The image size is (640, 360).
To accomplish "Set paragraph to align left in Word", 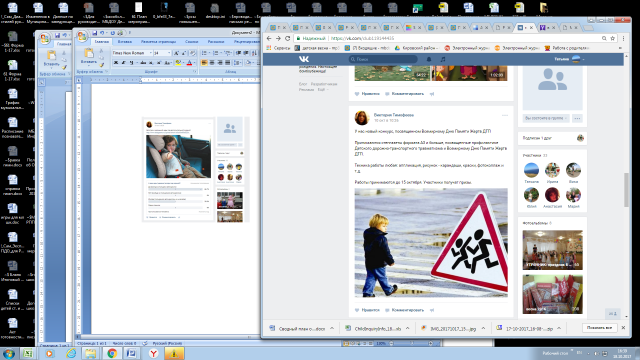I will [204, 63].
